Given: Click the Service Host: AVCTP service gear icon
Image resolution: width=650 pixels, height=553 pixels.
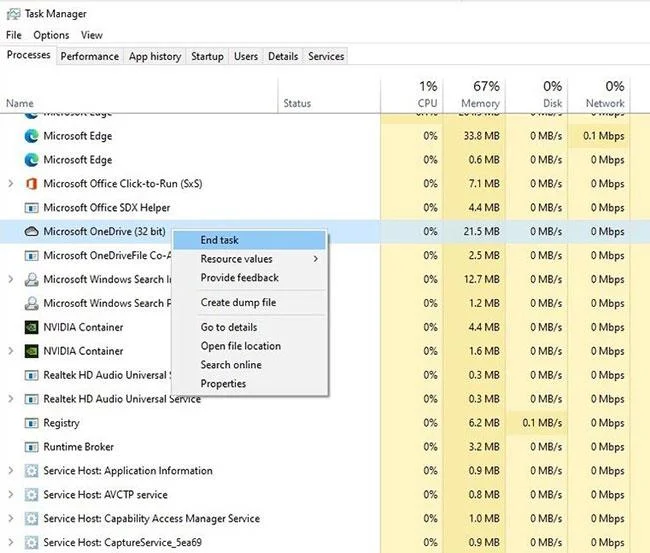Looking at the screenshot, I should pyautogui.click(x=32, y=495).
